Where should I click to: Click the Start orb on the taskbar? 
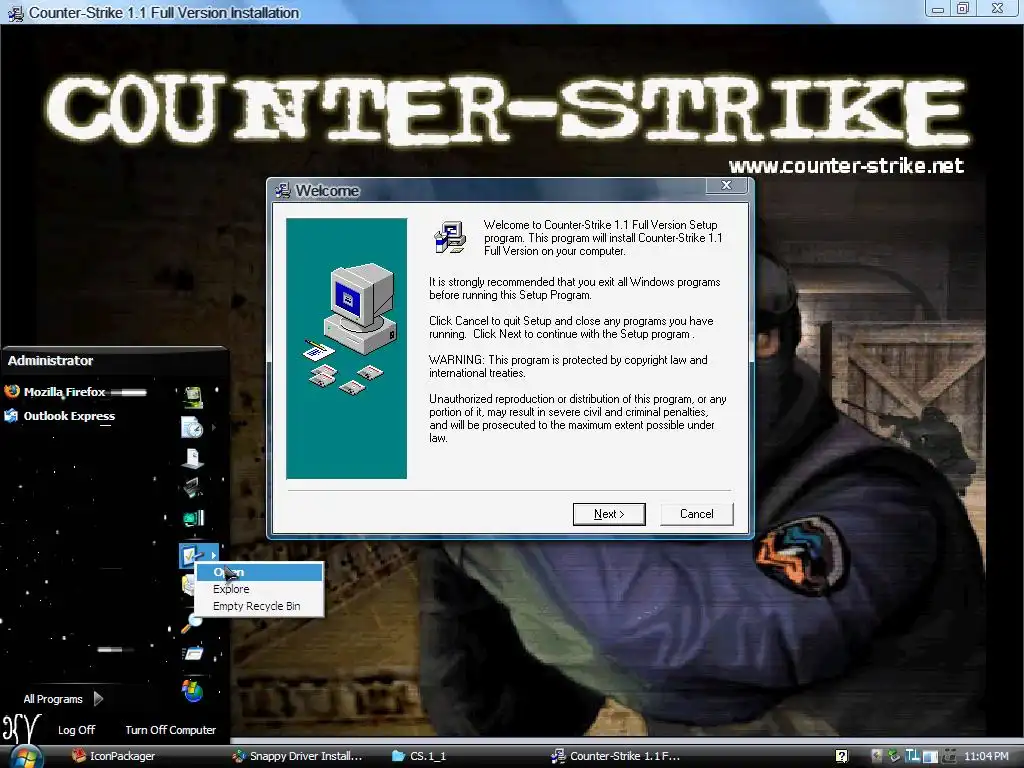point(25,758)
